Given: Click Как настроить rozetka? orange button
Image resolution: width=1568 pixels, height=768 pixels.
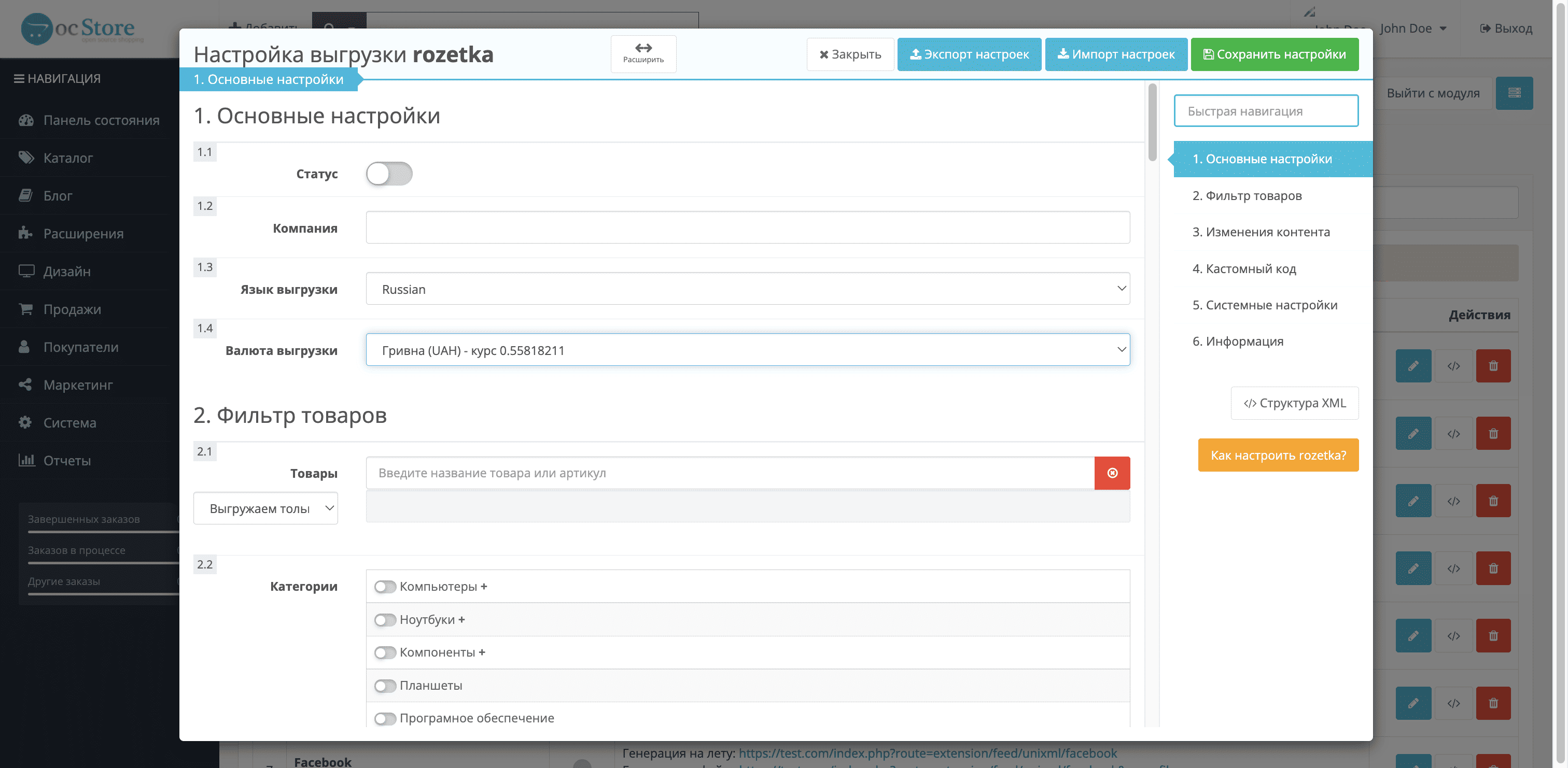Looking at the screenshot, I should coord(1278,455).
